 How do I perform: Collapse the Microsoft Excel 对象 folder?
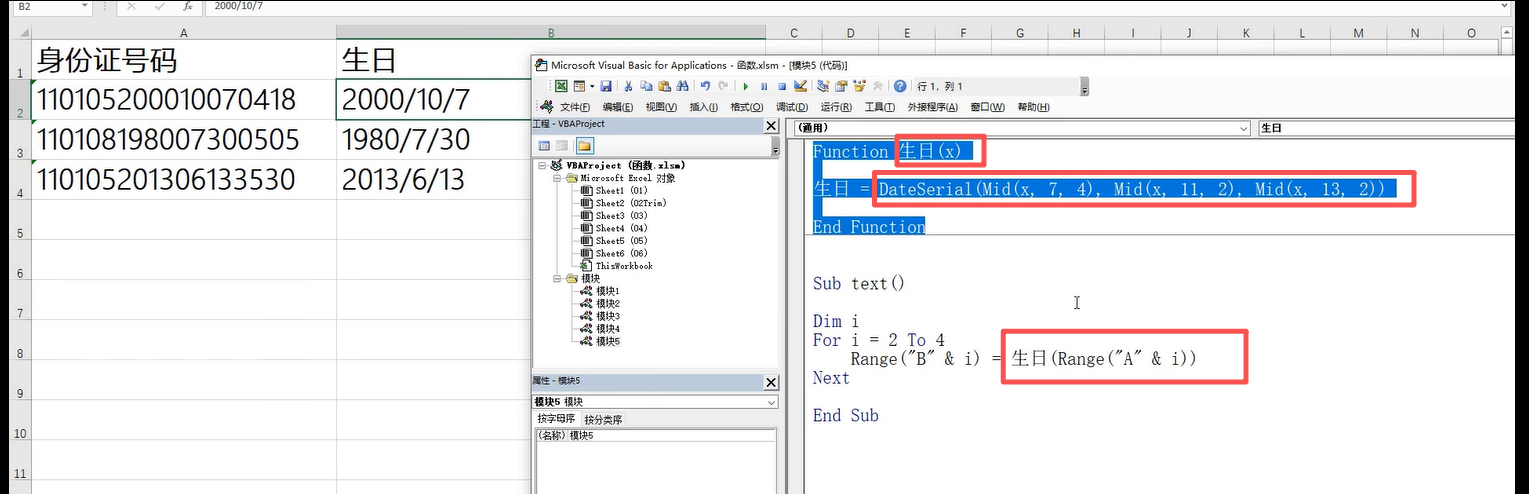556,178
